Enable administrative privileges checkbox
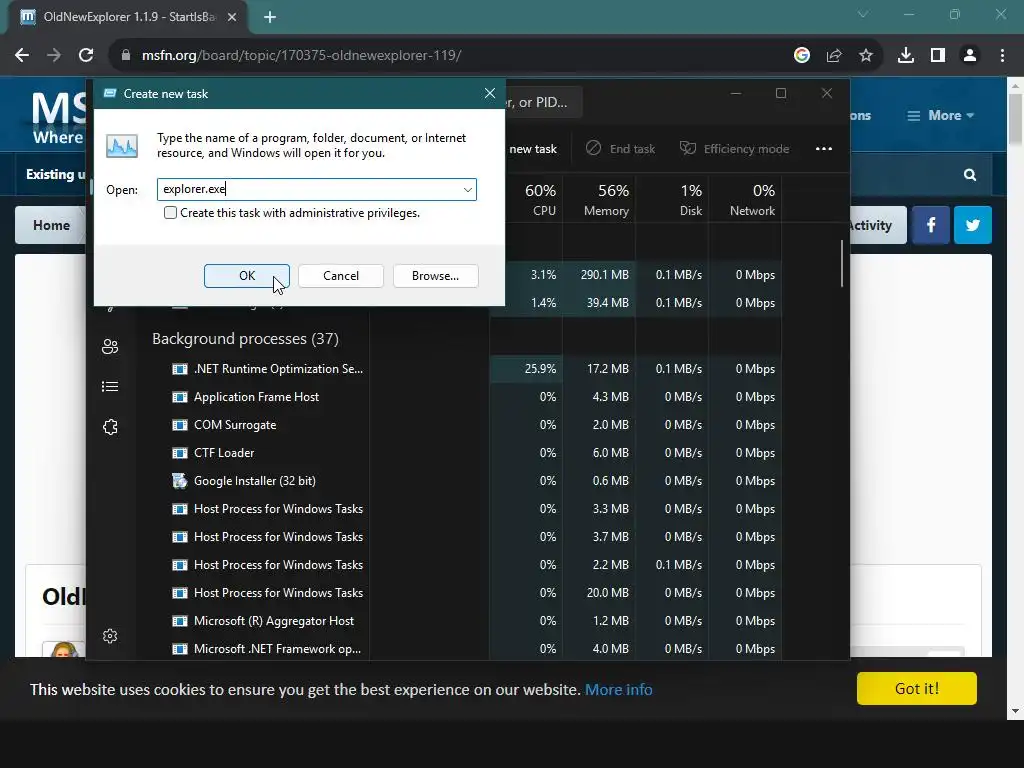The image size is (1024, 768). (170, 213)
